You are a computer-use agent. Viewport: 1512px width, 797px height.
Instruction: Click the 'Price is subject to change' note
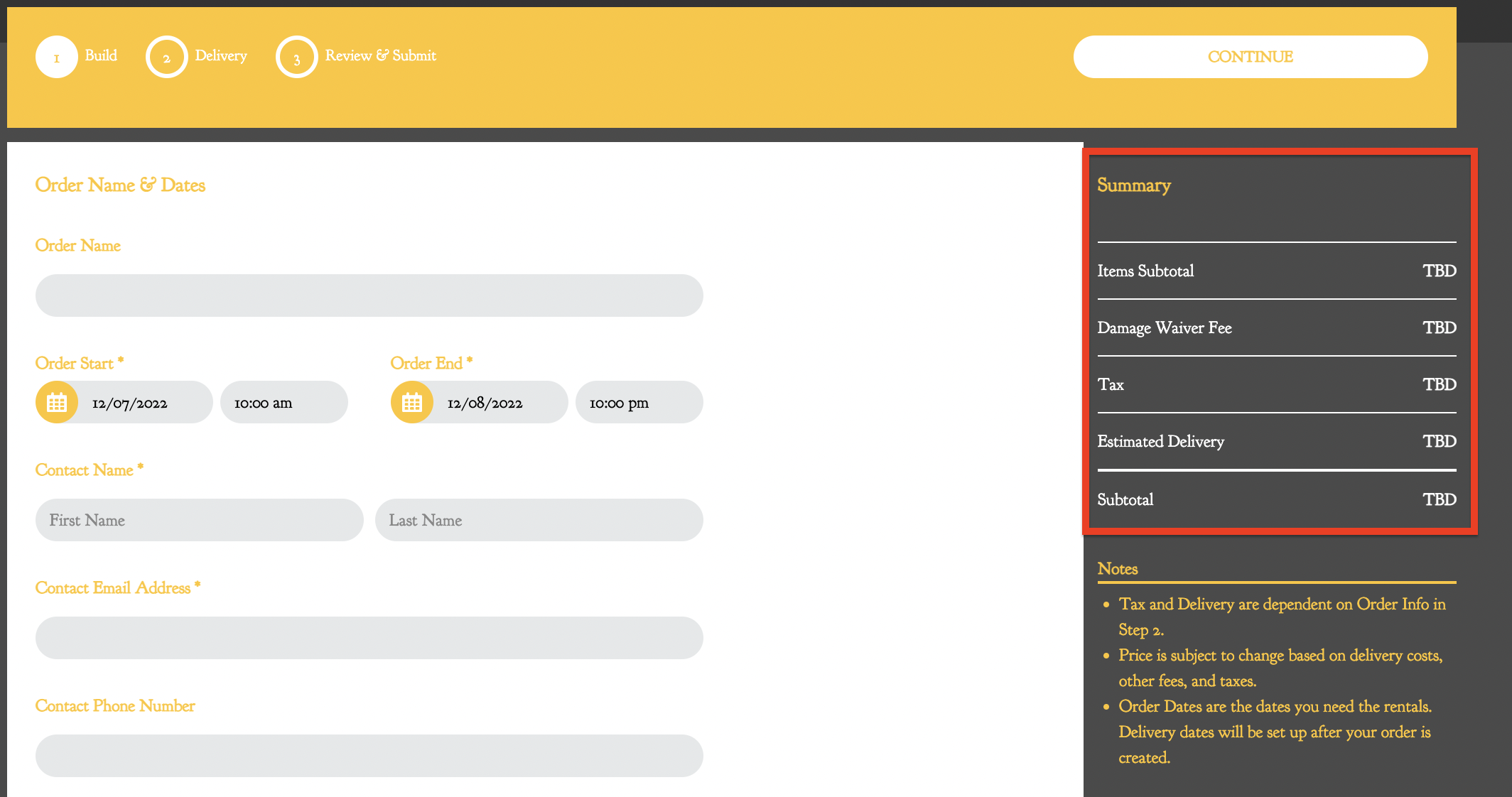(1280, 668)
